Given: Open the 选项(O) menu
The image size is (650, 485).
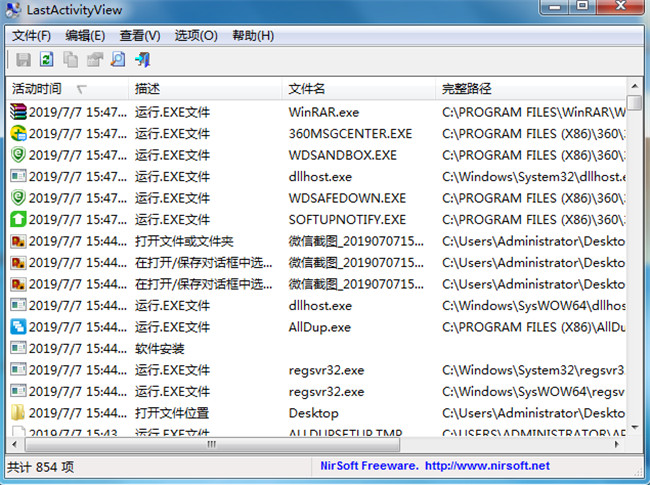Looking at the screenshot, I should click(x=196, y=36).
